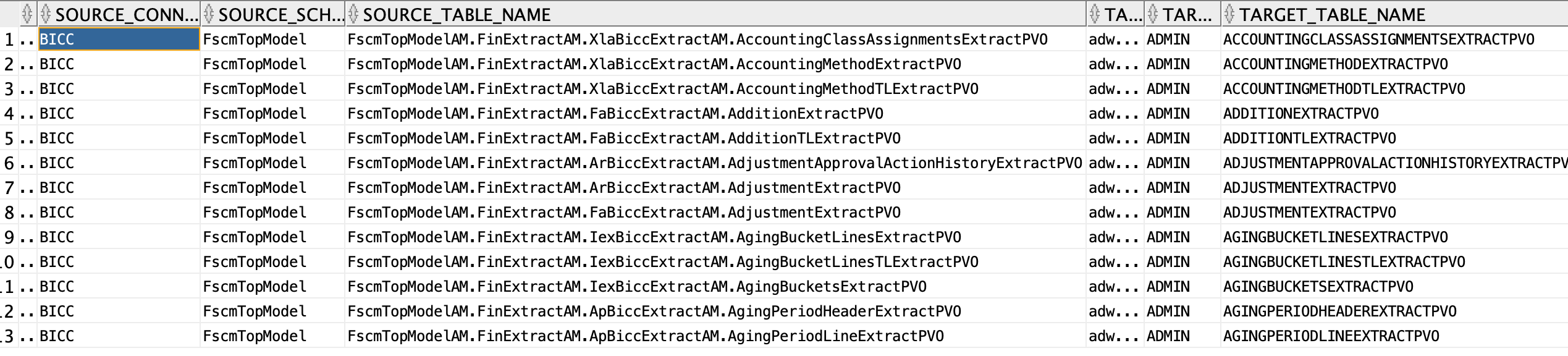Click the truncated 'adw...' cell in row 8
Screen dimensions: 1568x356
1114,212
